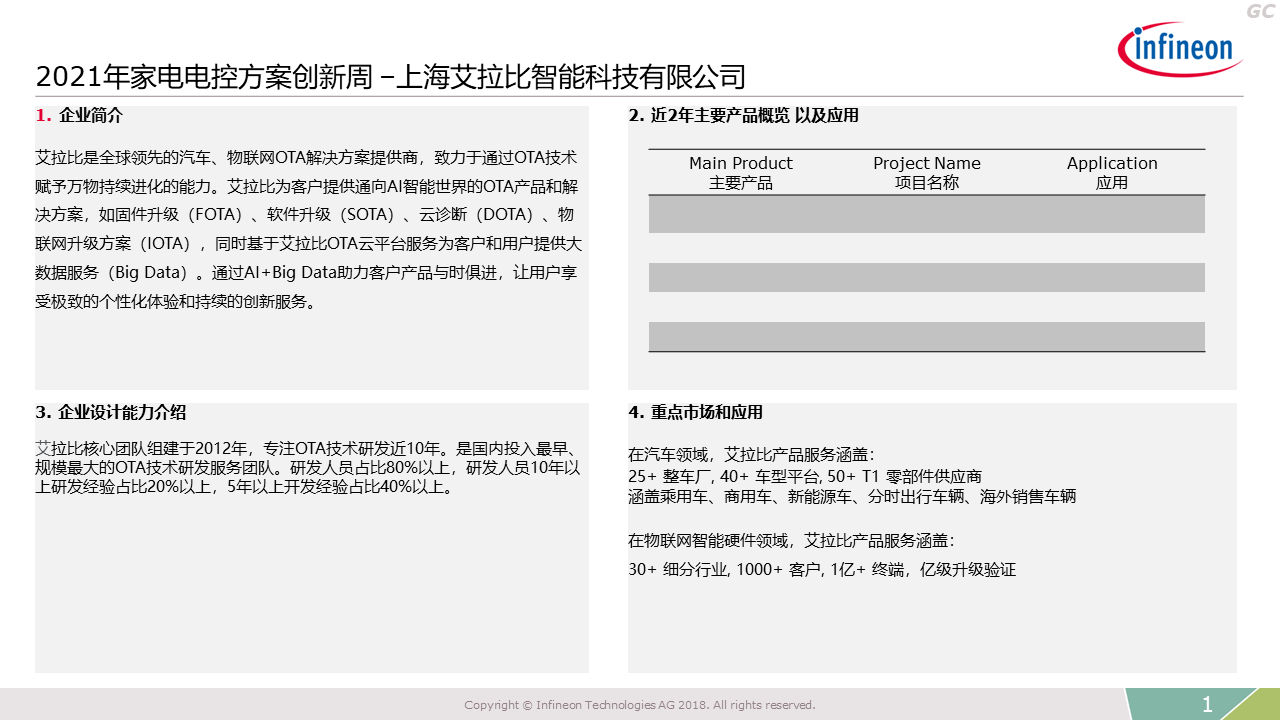
Task: Click the heading 3. 企业设计能力介绍
Action: (110, 413)
